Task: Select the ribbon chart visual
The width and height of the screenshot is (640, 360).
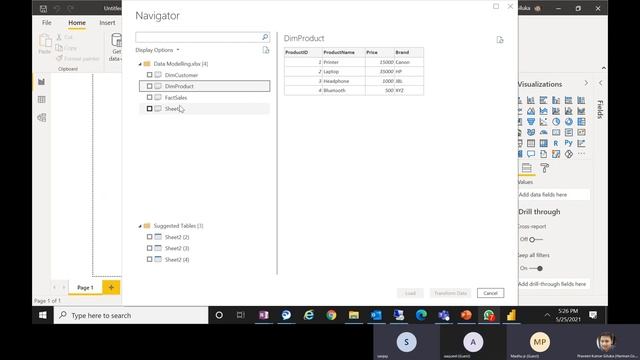Action: 581,111
